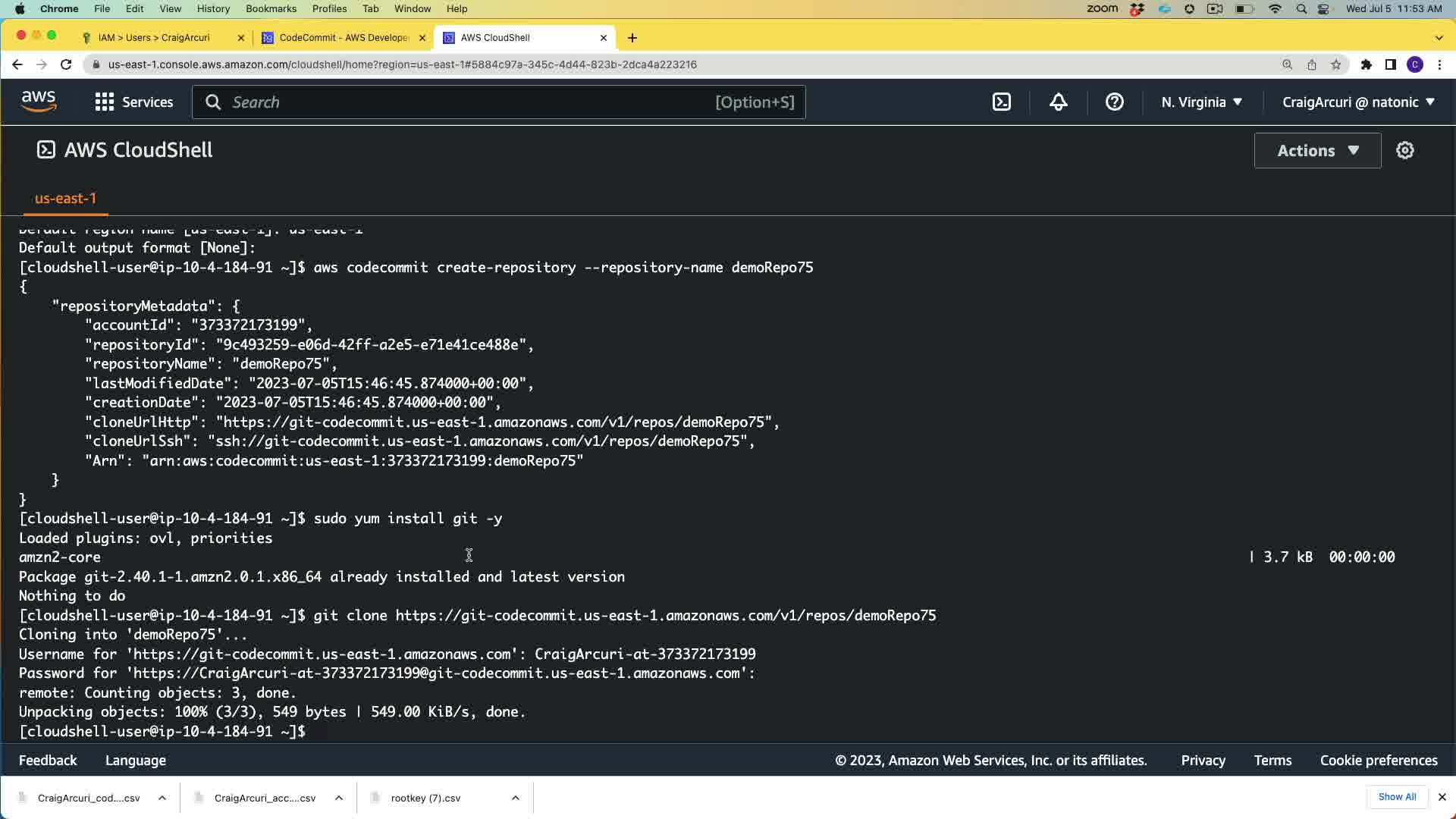Click the Feedback link in footer

click(x=48, y=760)
